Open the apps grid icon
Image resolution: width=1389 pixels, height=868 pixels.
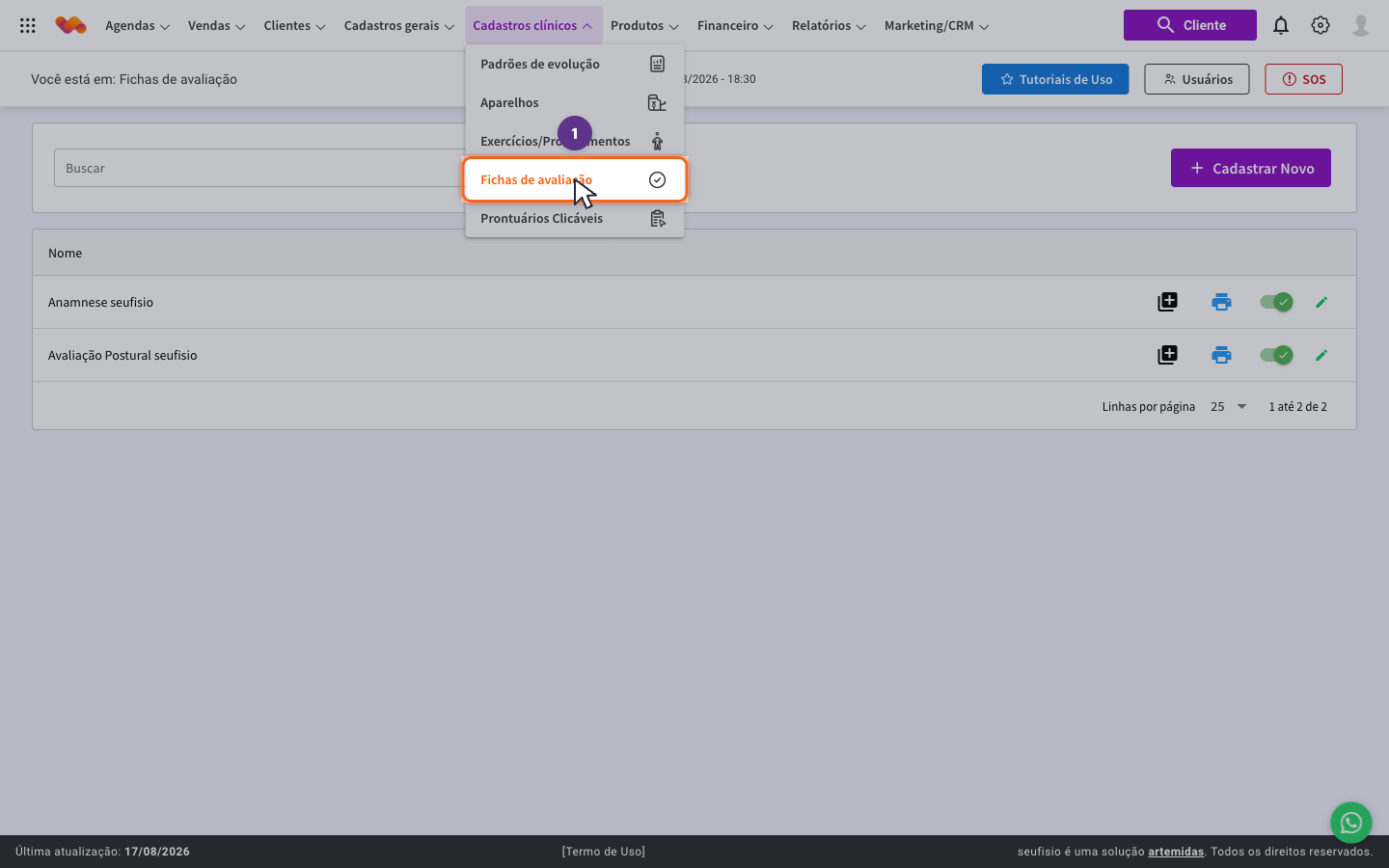(x=28, y=26)
